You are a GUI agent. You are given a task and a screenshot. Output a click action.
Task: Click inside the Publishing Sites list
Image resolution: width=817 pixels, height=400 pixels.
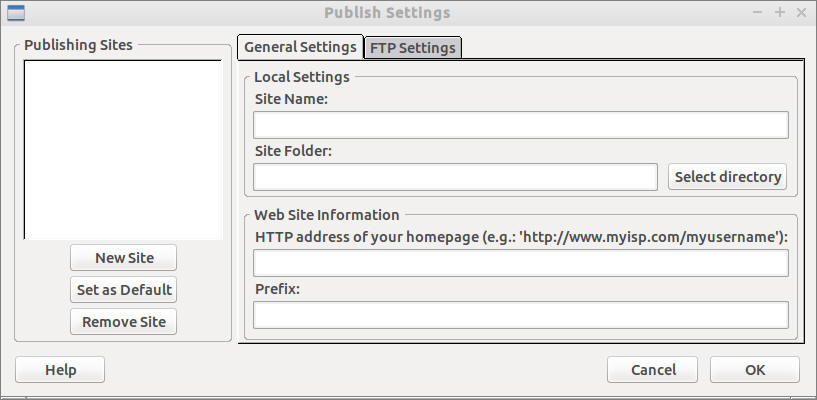coord(123,150)
